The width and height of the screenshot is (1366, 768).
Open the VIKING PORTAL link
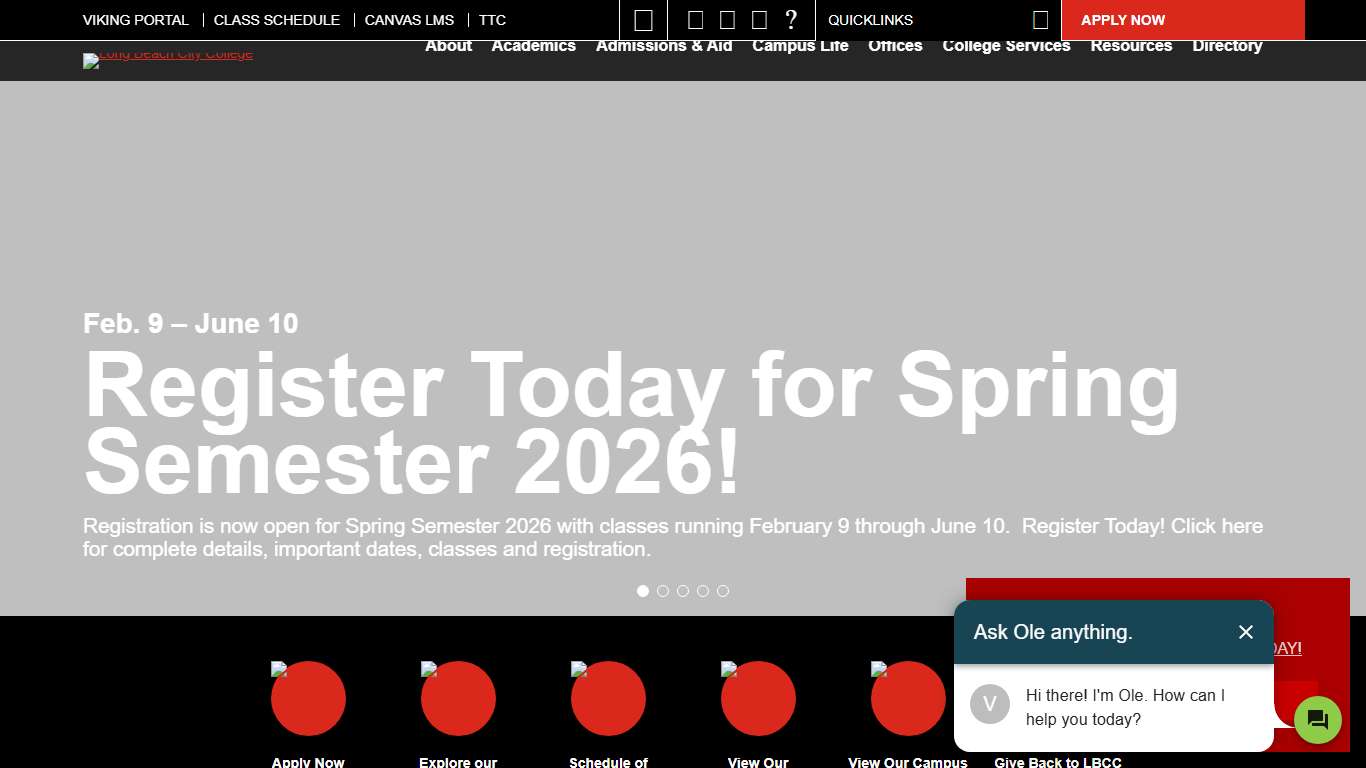pyautogui.click(x=136, y=20)
